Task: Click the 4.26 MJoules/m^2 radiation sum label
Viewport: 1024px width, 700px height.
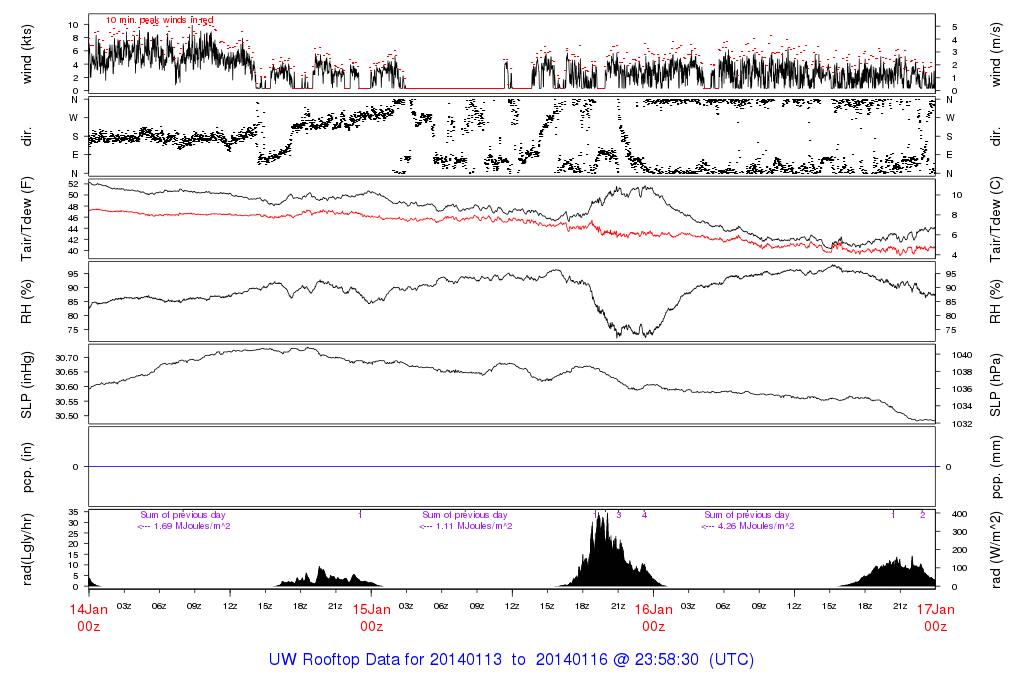Action: [x=748, y=526]
